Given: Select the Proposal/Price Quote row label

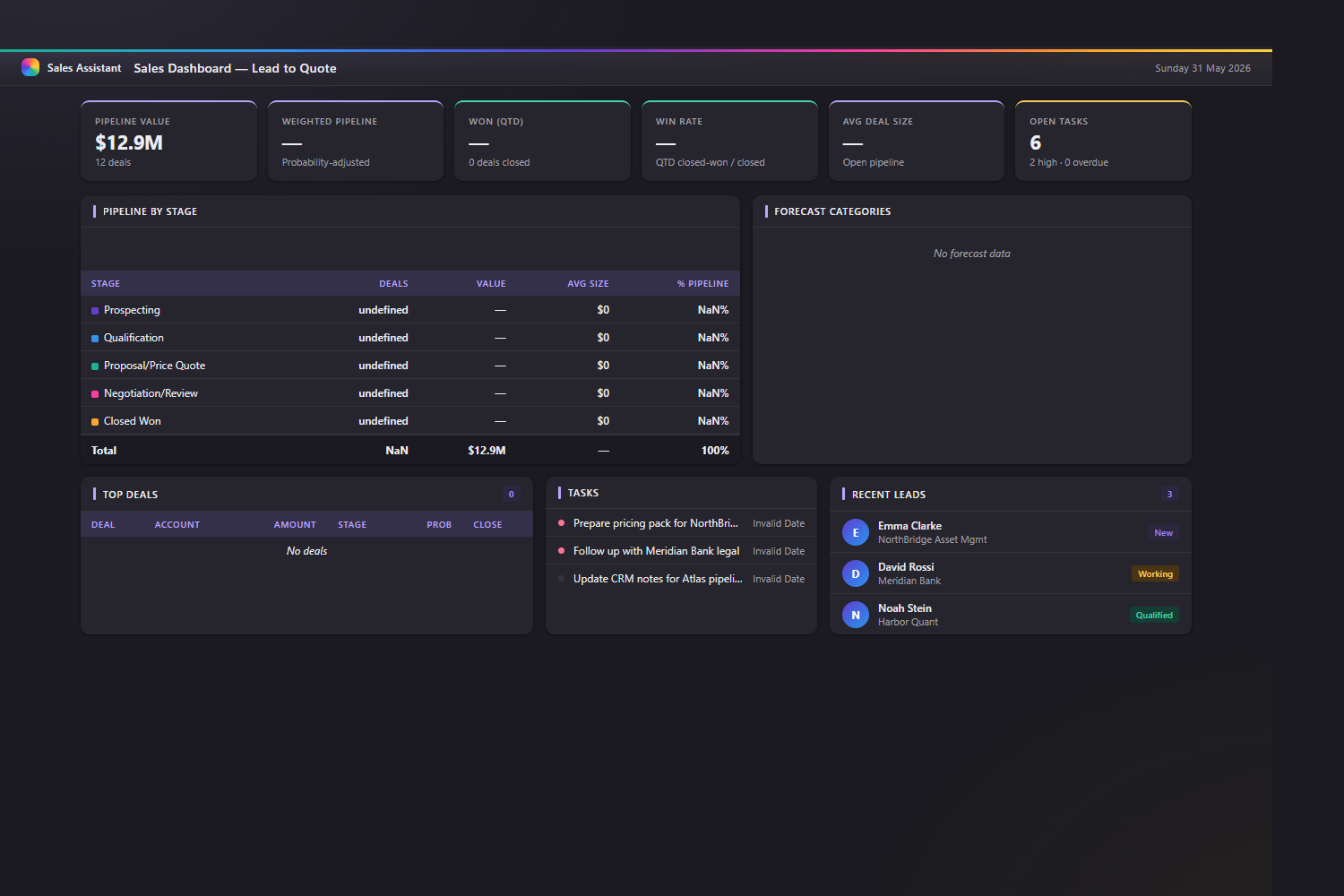Looking at the screenshot, I should click(154, 366).
